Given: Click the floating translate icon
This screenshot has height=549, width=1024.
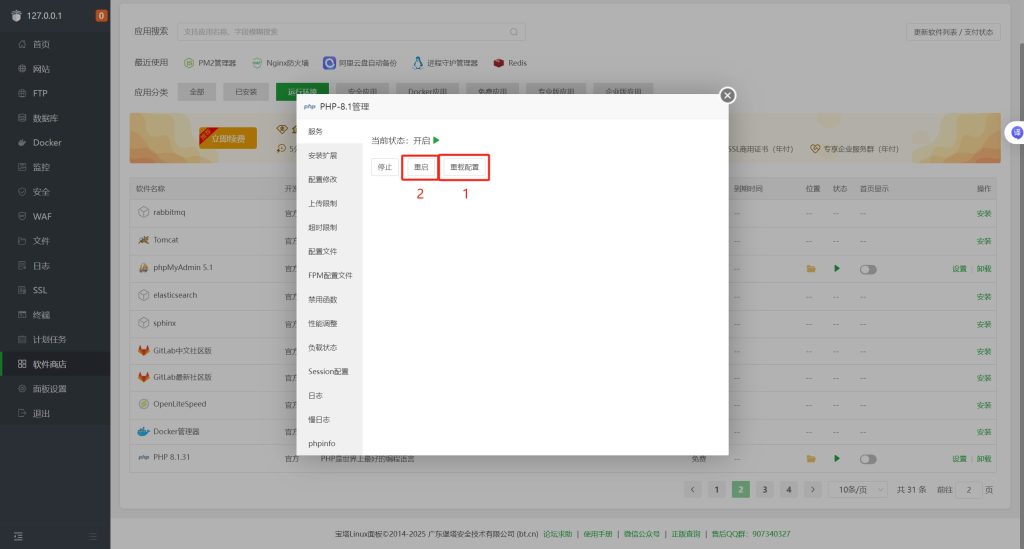Looking at the screenshot, I should click(1016, 133).
